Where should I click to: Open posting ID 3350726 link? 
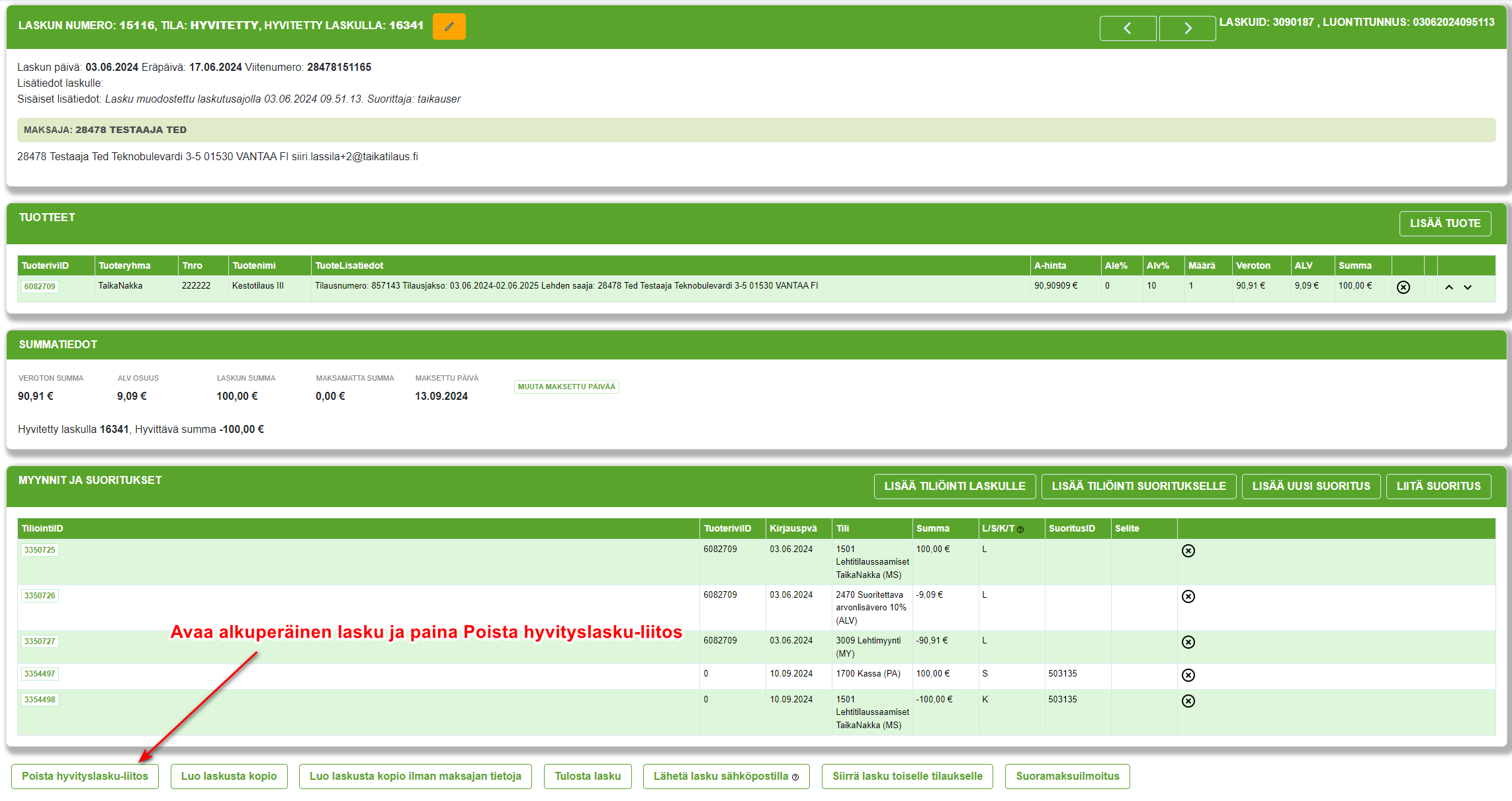click(x=40, y=596)
